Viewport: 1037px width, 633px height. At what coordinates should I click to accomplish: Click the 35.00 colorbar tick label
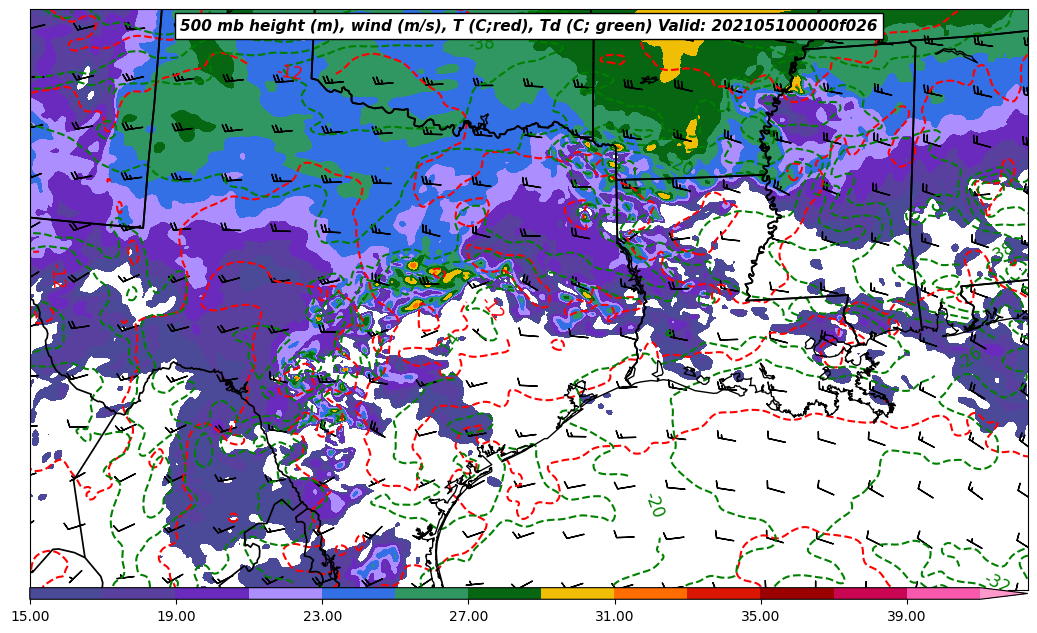pos(760,617)
